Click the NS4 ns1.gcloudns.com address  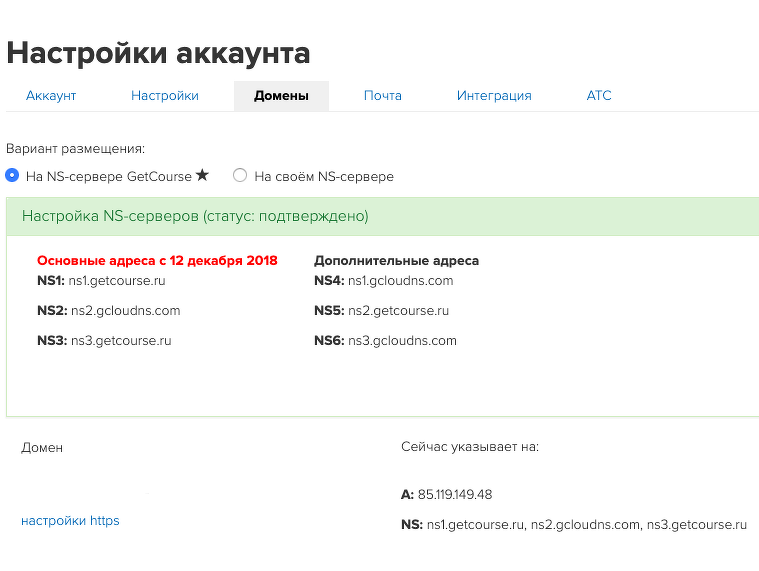tap(400, 281)
